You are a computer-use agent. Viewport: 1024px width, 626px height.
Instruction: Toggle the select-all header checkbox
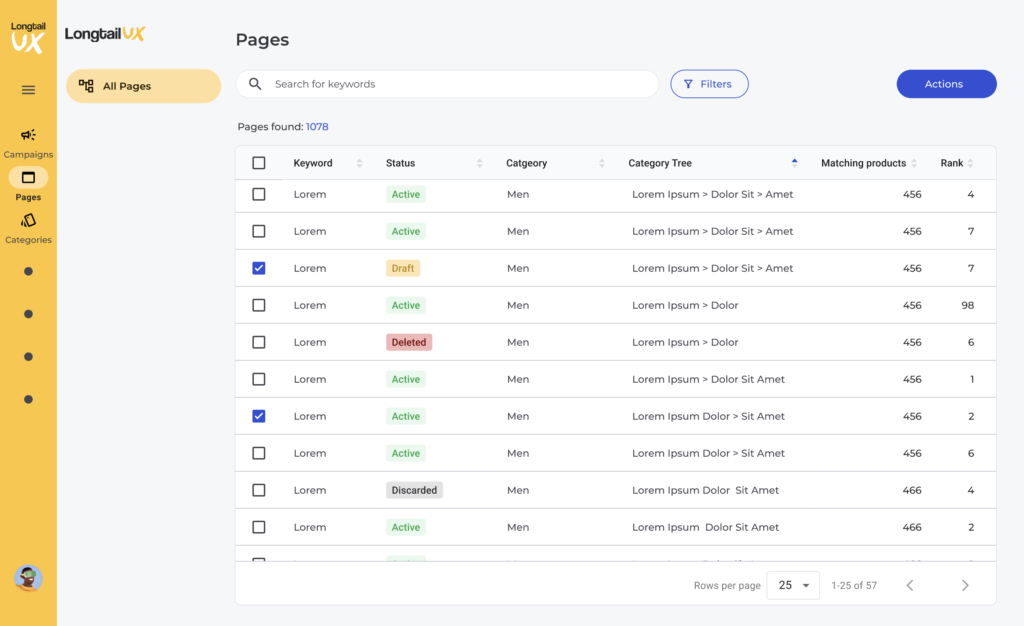[x=259, y=163]
